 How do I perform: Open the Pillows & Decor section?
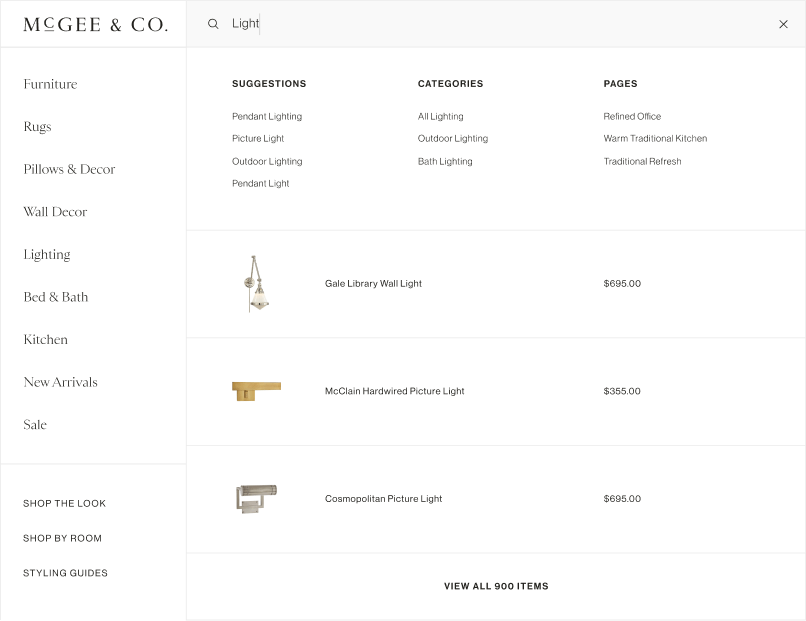pyautogui.click(x=69, y=169)
